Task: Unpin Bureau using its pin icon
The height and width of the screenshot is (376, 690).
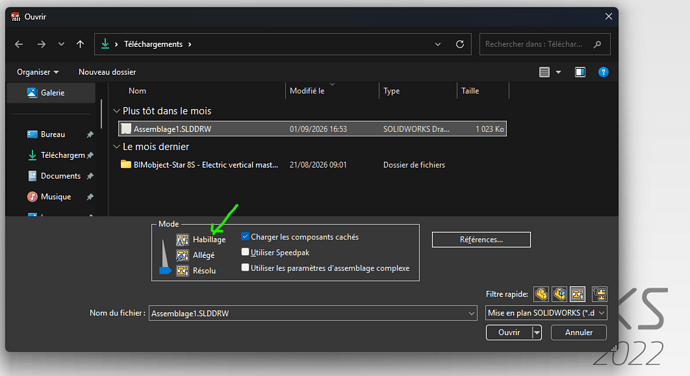Action: pyautogui.click(x=90, y=135)
